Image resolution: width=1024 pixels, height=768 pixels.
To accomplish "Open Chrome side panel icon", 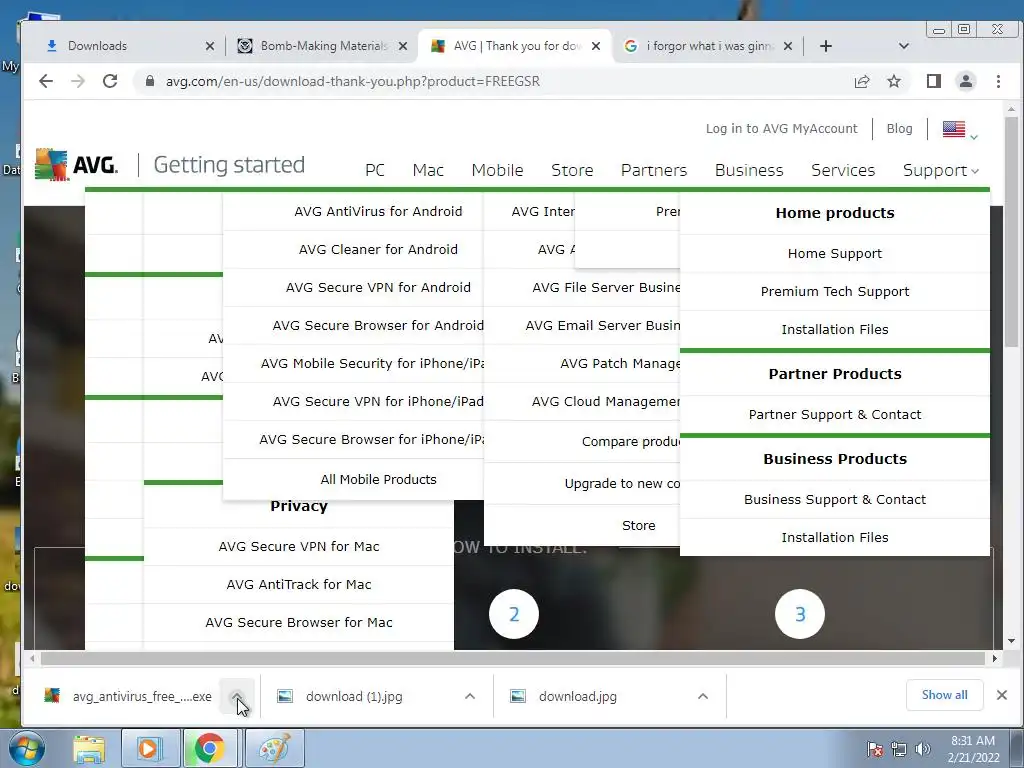I will 934,81.
